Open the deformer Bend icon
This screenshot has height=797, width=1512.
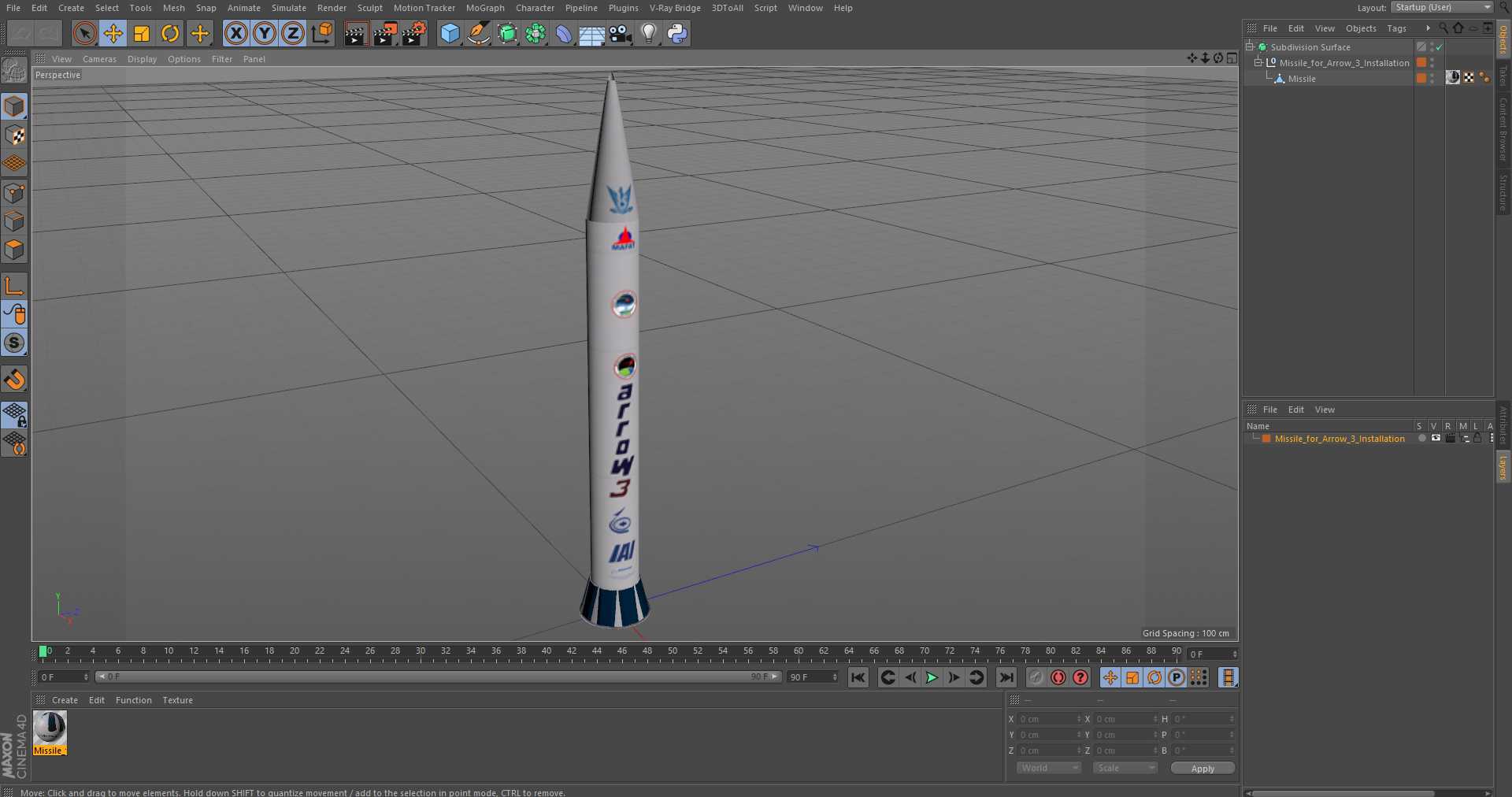tap(564, 33)
